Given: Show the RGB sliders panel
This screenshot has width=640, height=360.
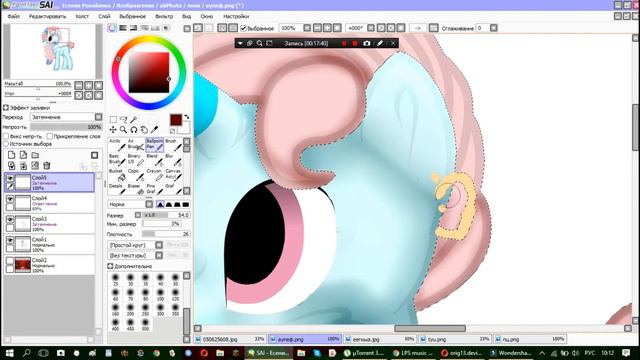Looking at the screenshot, I should (123, 28).
